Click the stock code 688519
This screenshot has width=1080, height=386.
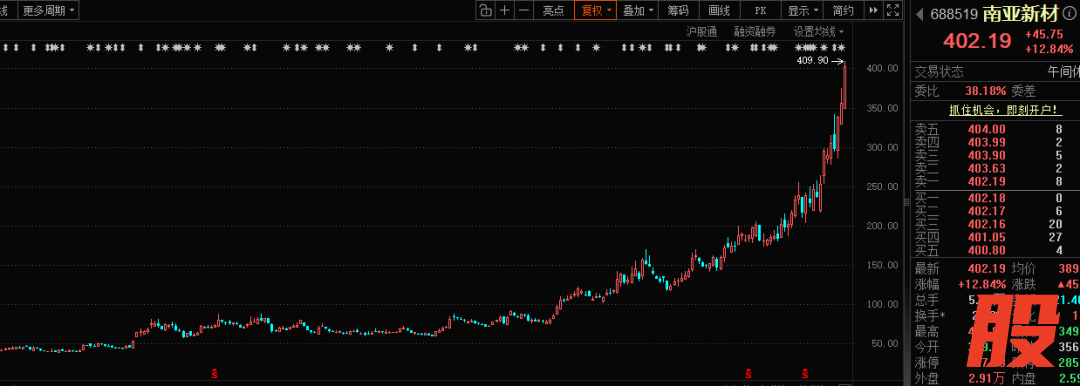954,13
